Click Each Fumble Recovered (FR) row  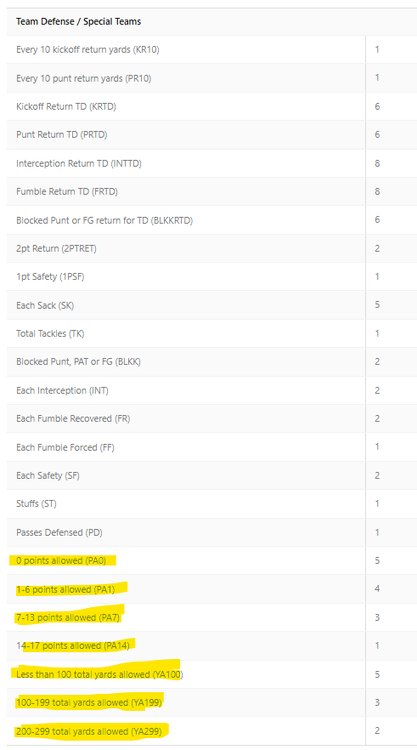(x=212, y=419)
